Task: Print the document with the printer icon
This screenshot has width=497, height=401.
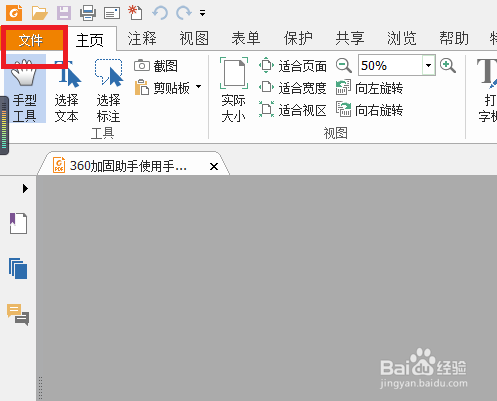Action: [88, 13]
